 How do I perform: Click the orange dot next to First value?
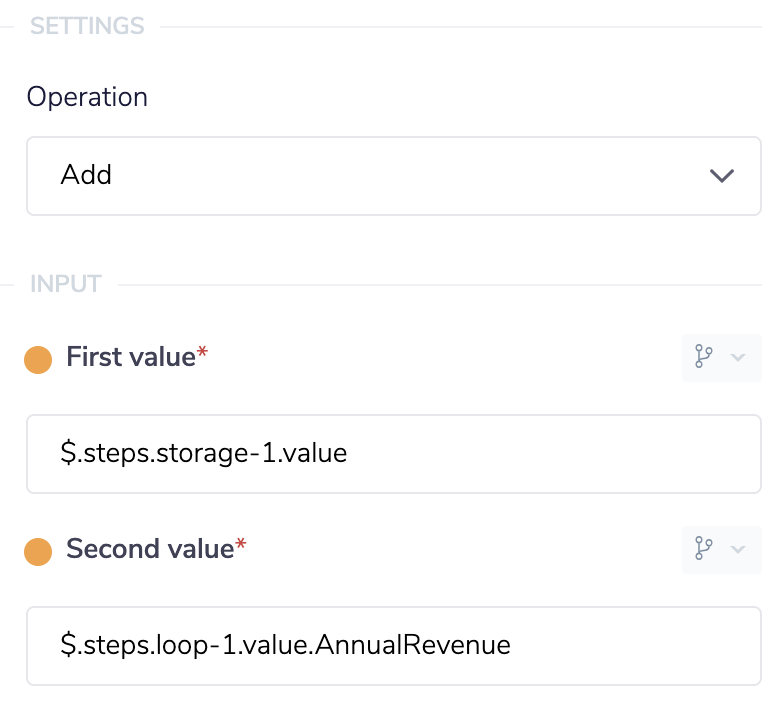click(38, 359)
